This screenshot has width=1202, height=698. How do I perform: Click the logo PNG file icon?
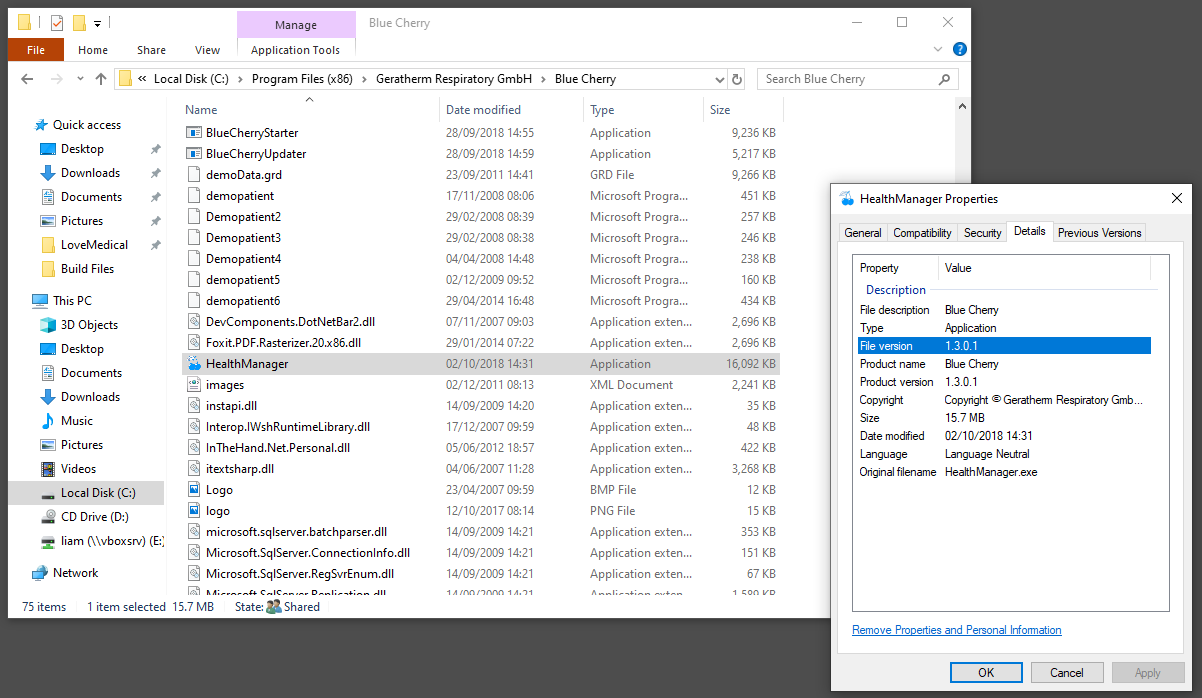195,511
